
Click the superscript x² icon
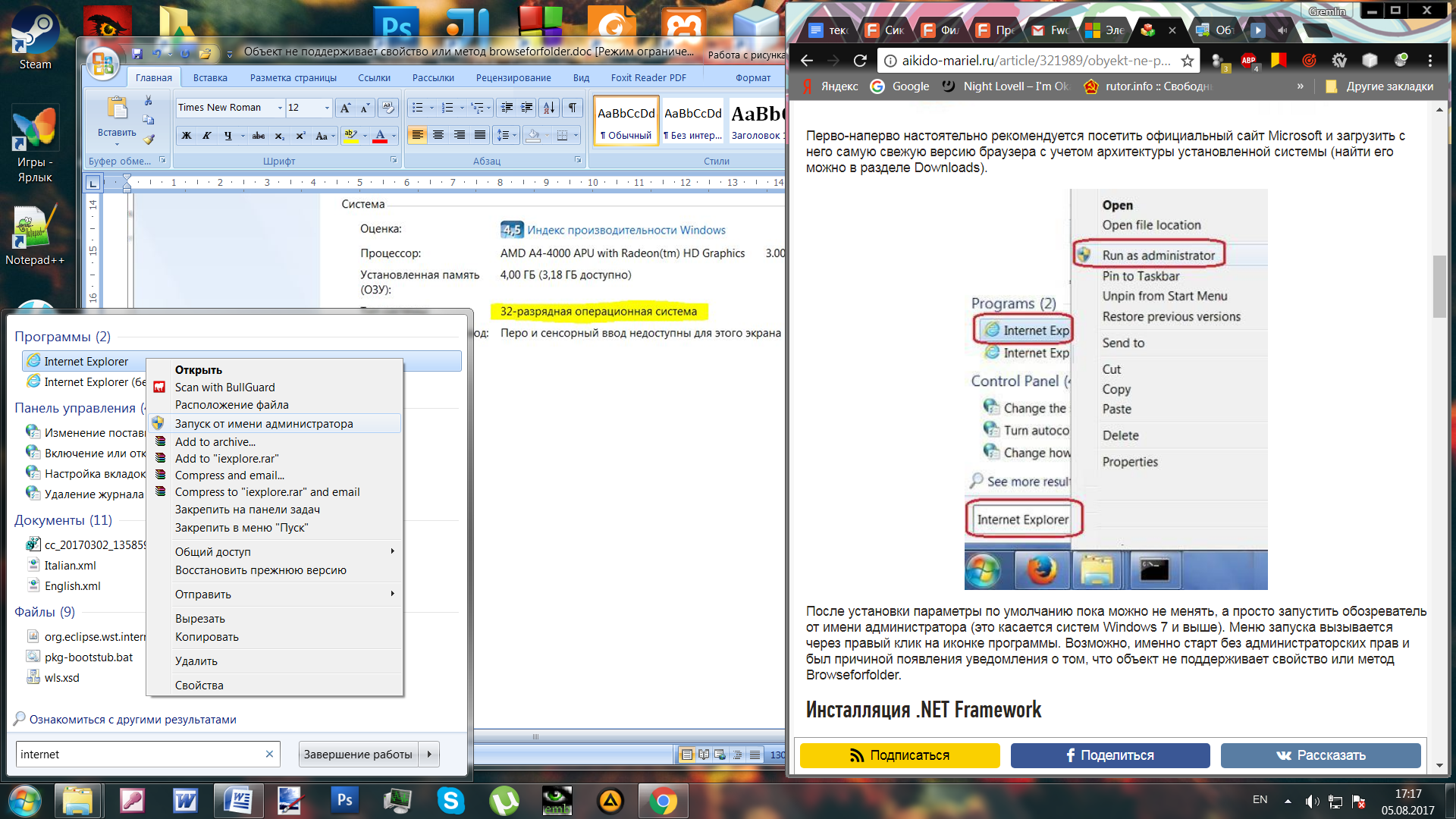click(x=300, y=136)
